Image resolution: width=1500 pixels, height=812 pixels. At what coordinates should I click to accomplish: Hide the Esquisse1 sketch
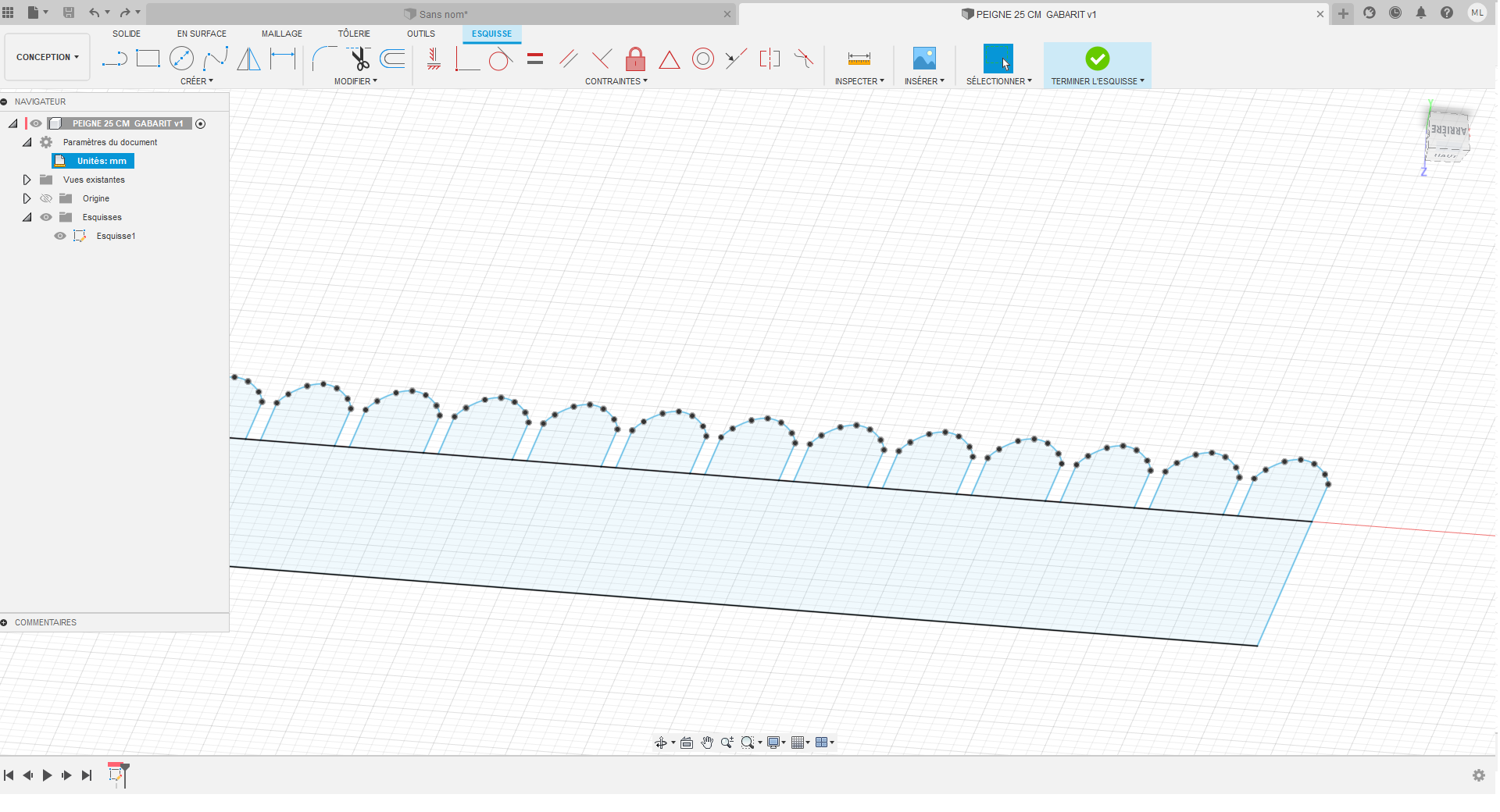pyautogui.click(x=59, y=236)
